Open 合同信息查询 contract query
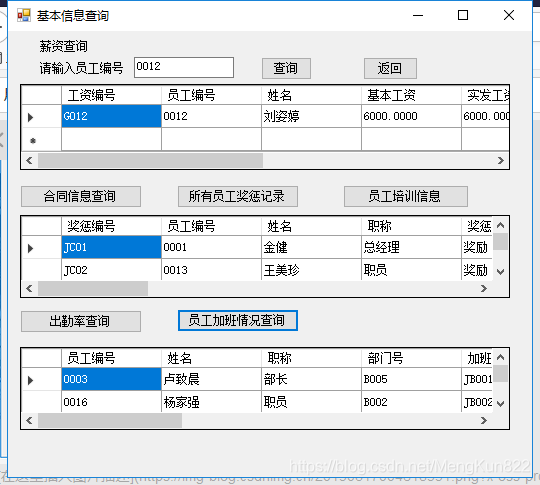Screen dimensions: 540x485 click(x=81, y=196)
